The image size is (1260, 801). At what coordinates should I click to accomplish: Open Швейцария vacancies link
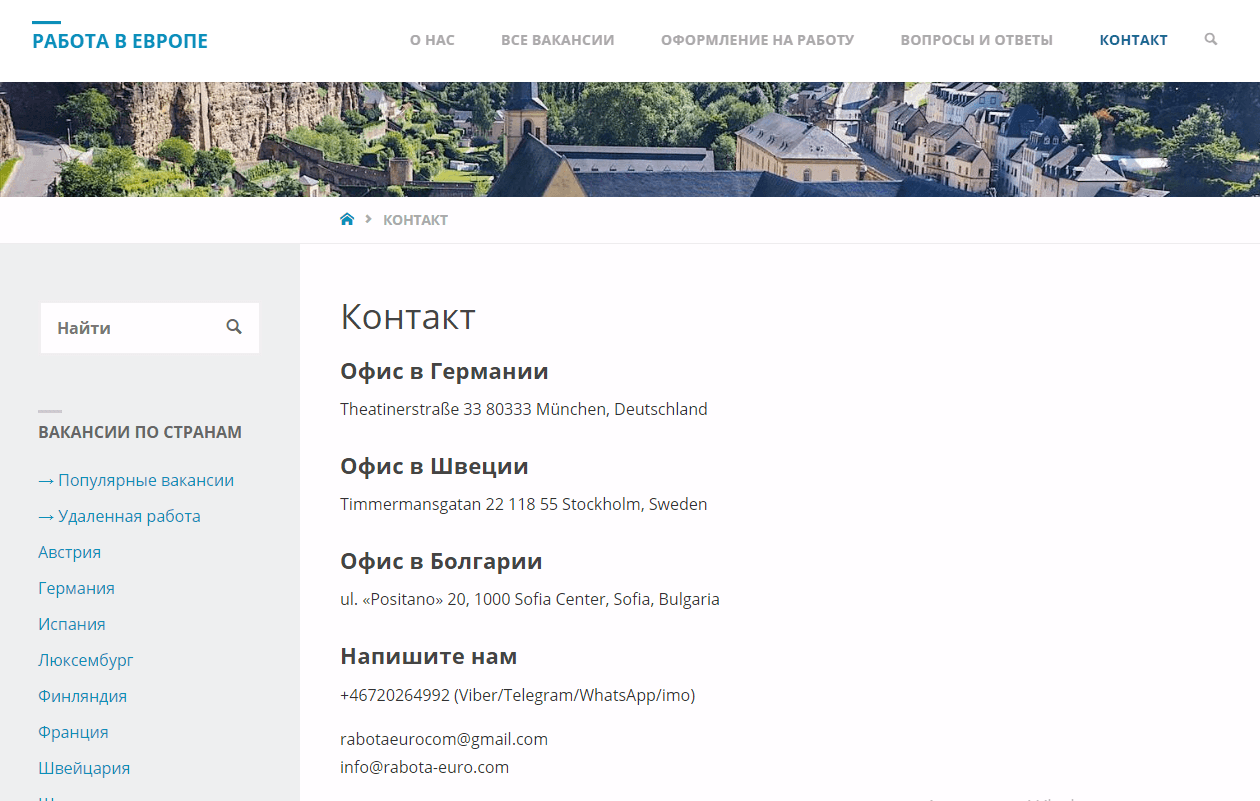(84, 768)
